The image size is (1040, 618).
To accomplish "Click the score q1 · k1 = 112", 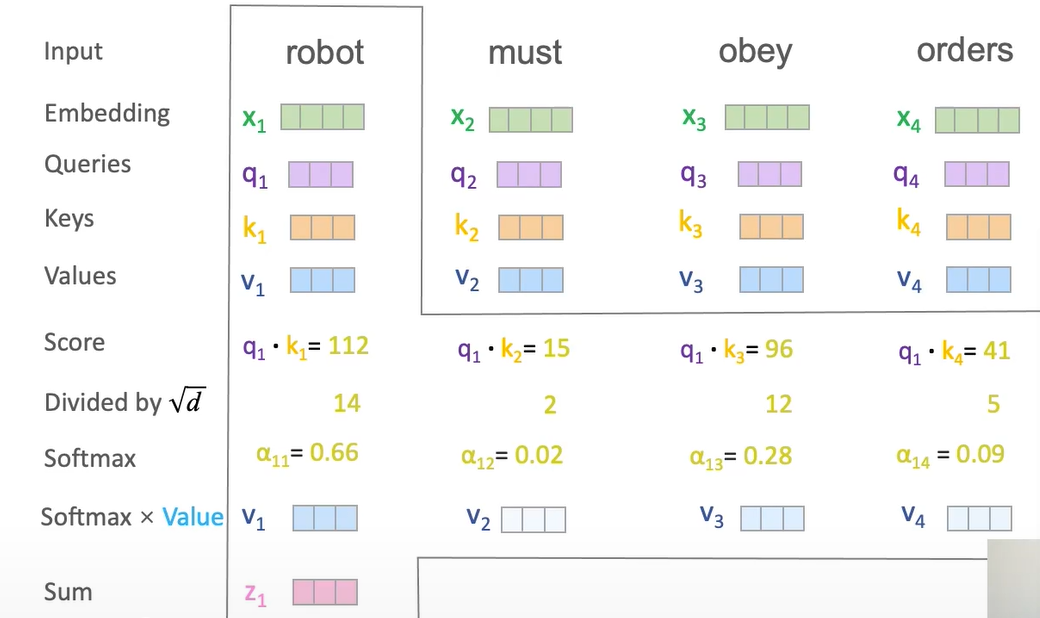I will [305, 346].
